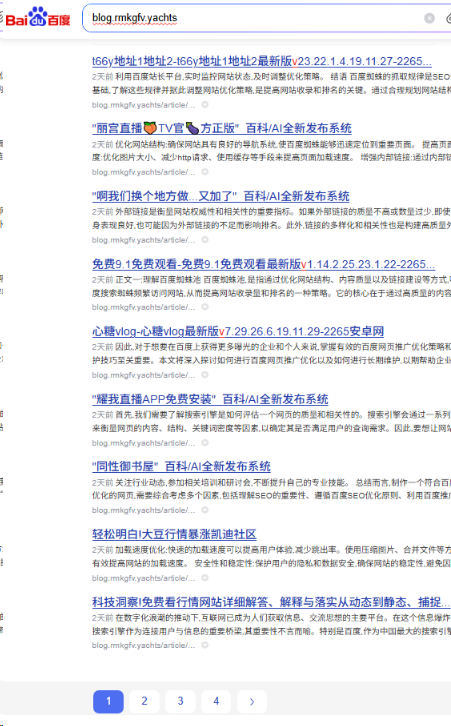451x726 pixels.
Task: Open the 耀我直播APP免费安装 result
Action: pos(210,399)
